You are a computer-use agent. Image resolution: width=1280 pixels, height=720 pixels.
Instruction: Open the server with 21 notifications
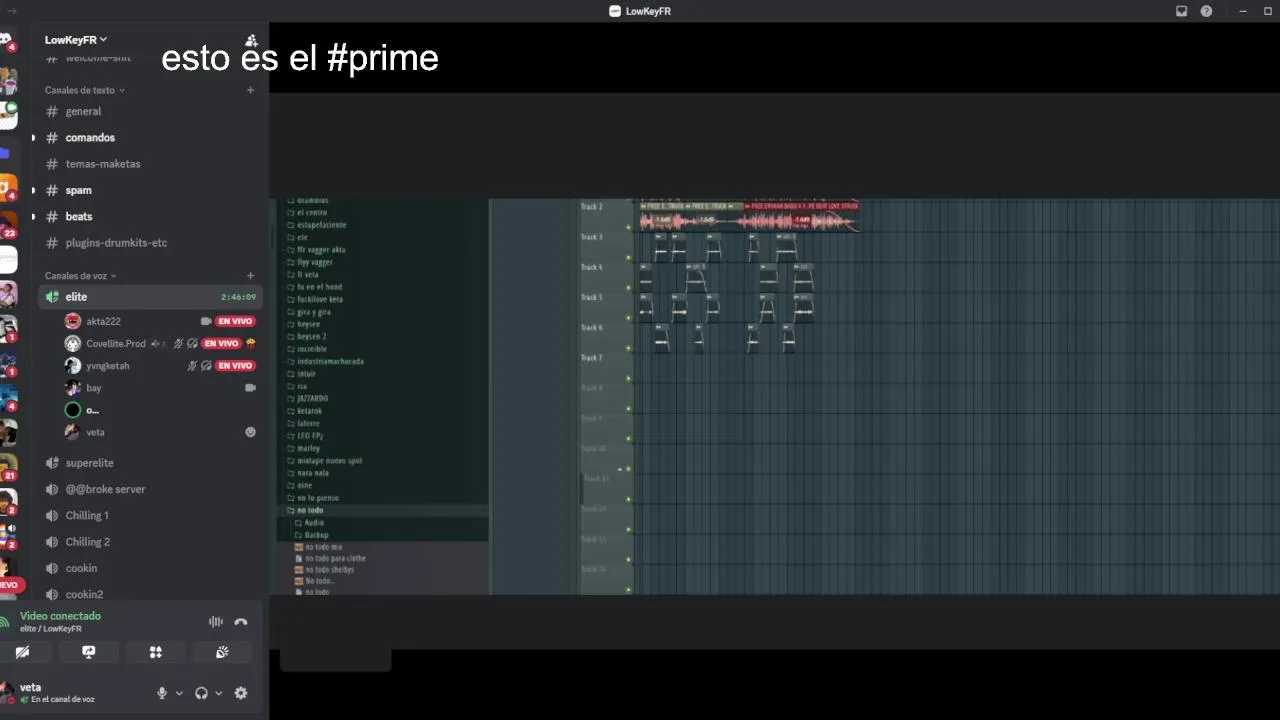(x=8, y=467)
